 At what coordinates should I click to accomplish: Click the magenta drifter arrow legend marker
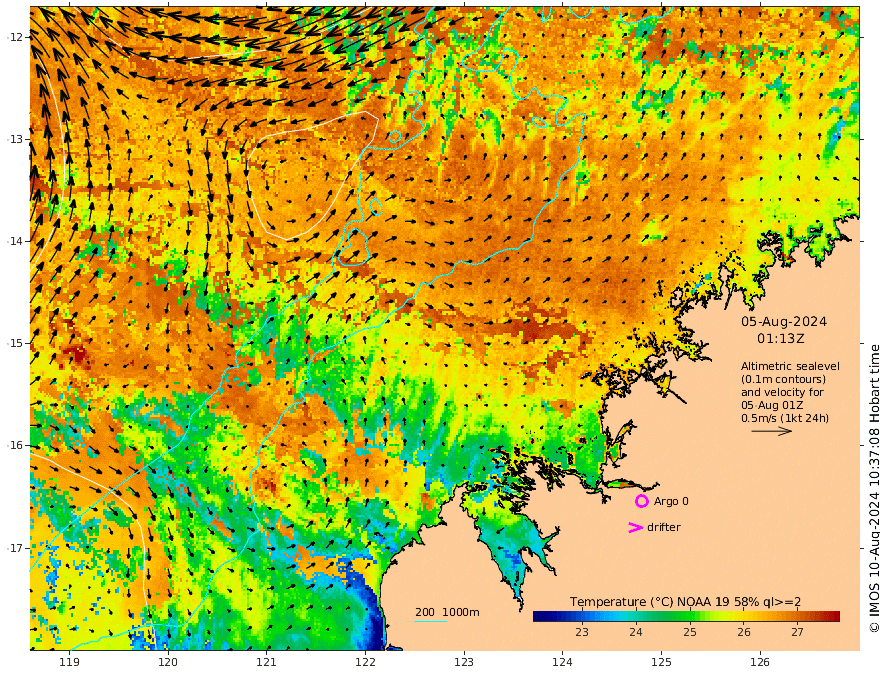(x=635, y=527)
